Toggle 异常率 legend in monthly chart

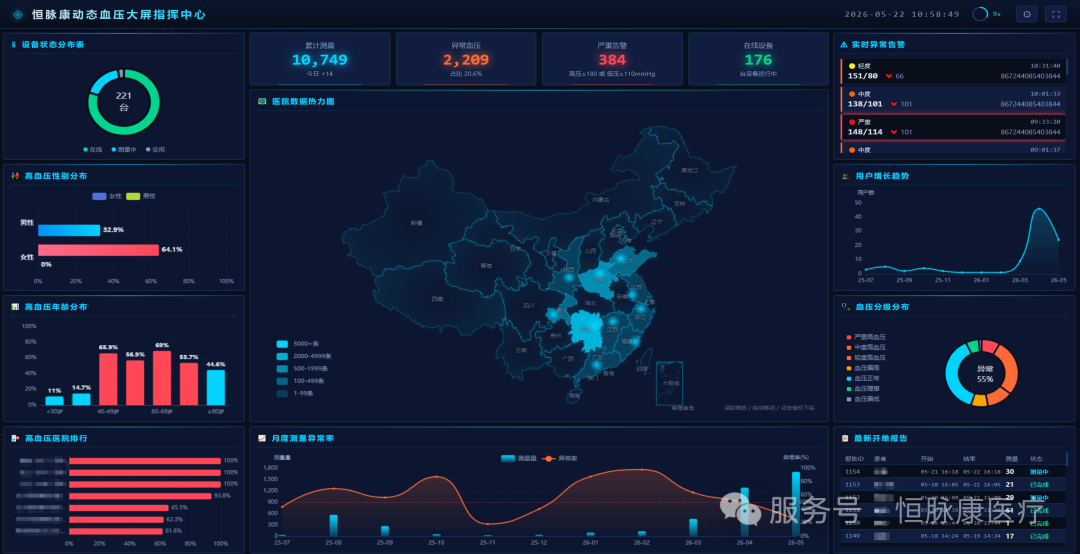pyautogui.click(x=559, y=458)
